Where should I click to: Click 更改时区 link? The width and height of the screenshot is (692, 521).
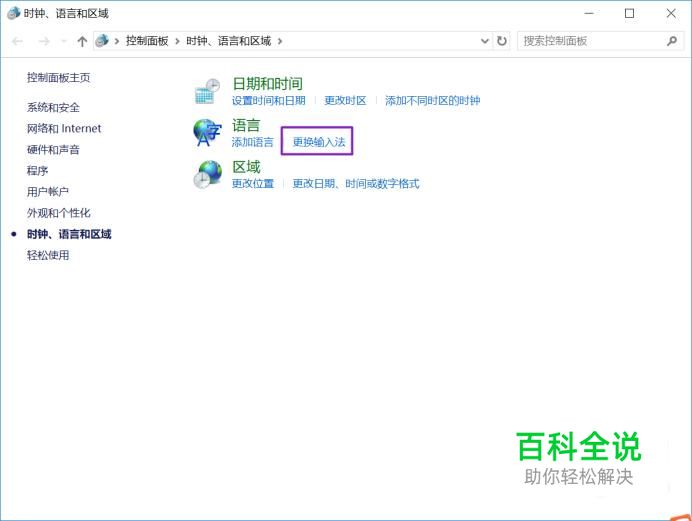pos(345,101)
